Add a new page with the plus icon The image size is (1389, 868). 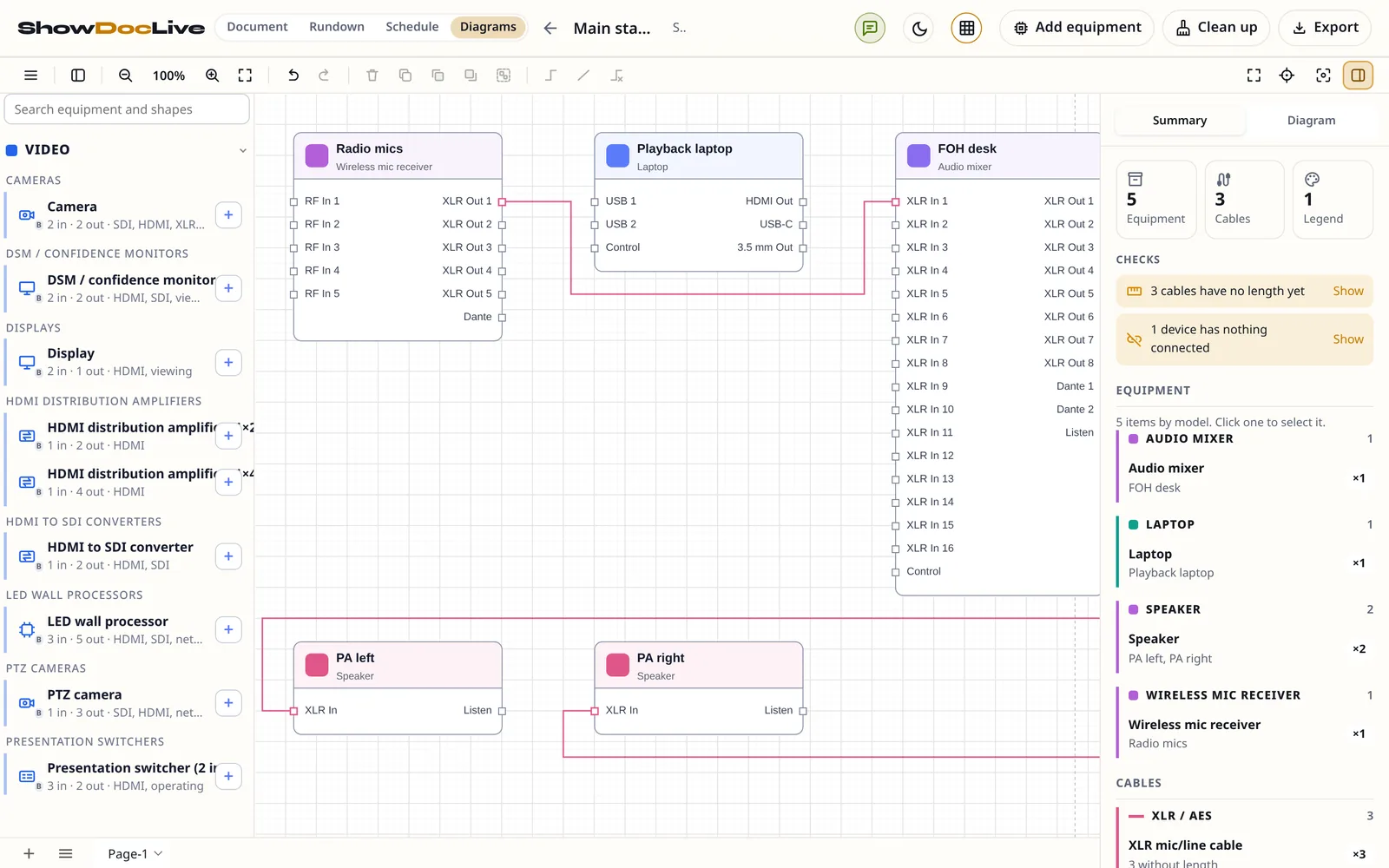coord(29,854)
